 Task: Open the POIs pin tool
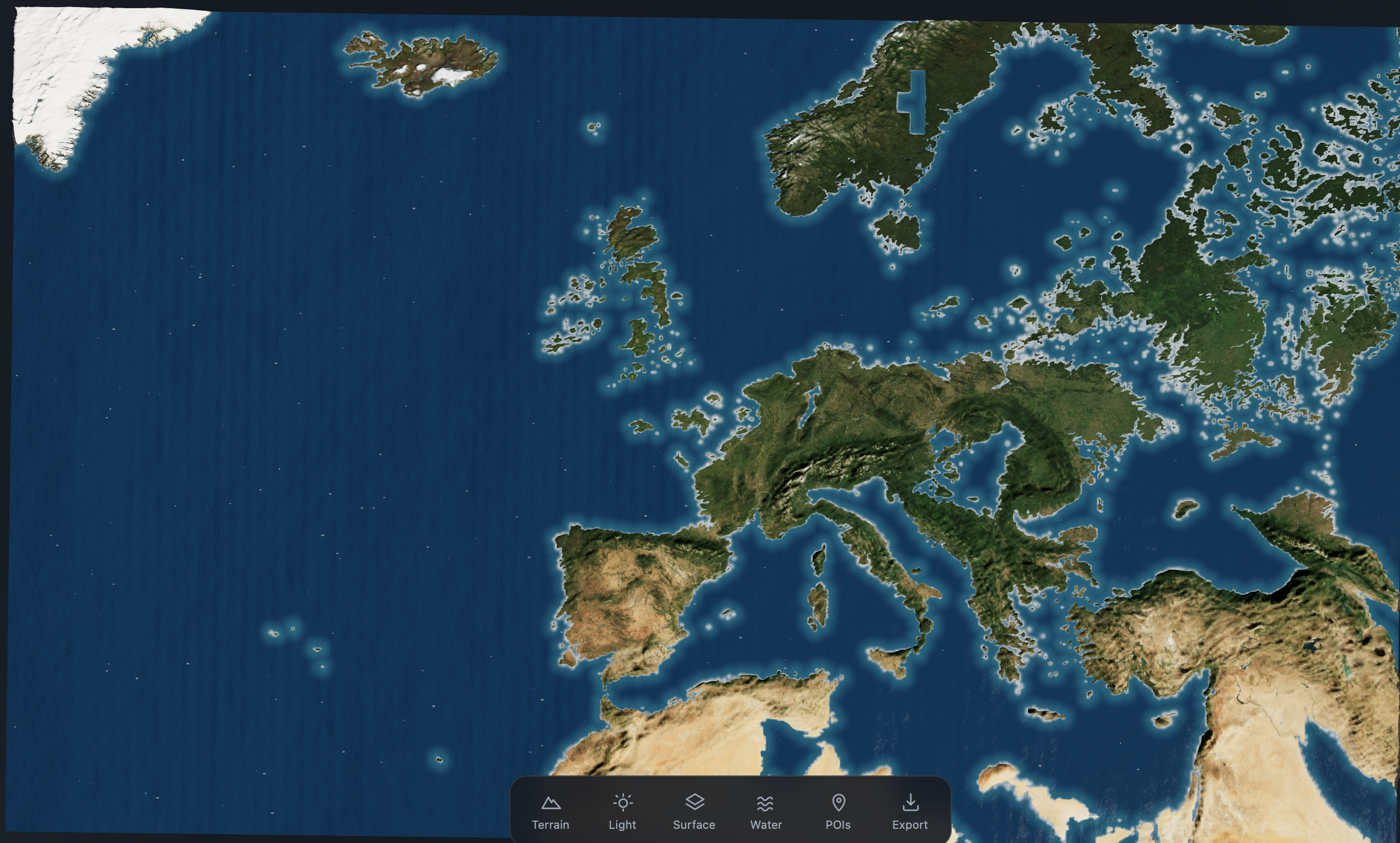tap(838, 813)
